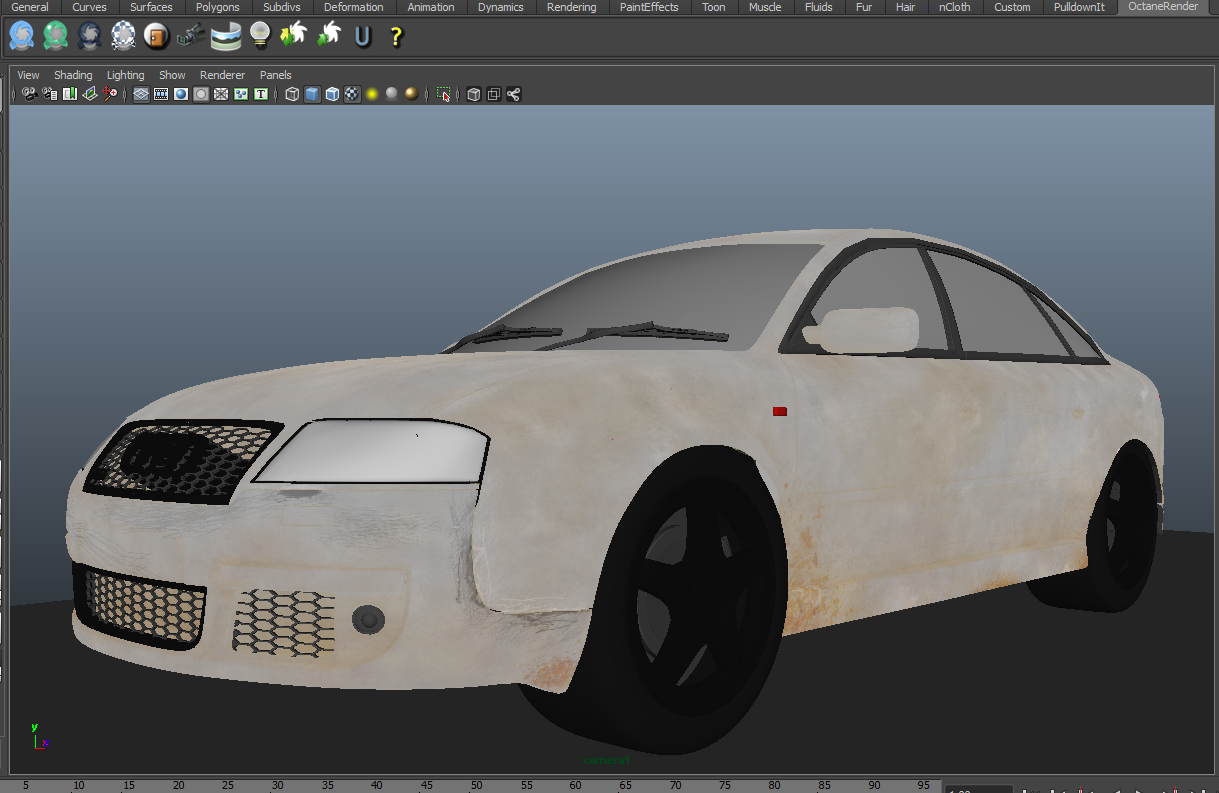This screenshot has width=1219, height=793.
Task: Click the select camera icon in panel toolbar
Action: (x=30, y=94)
